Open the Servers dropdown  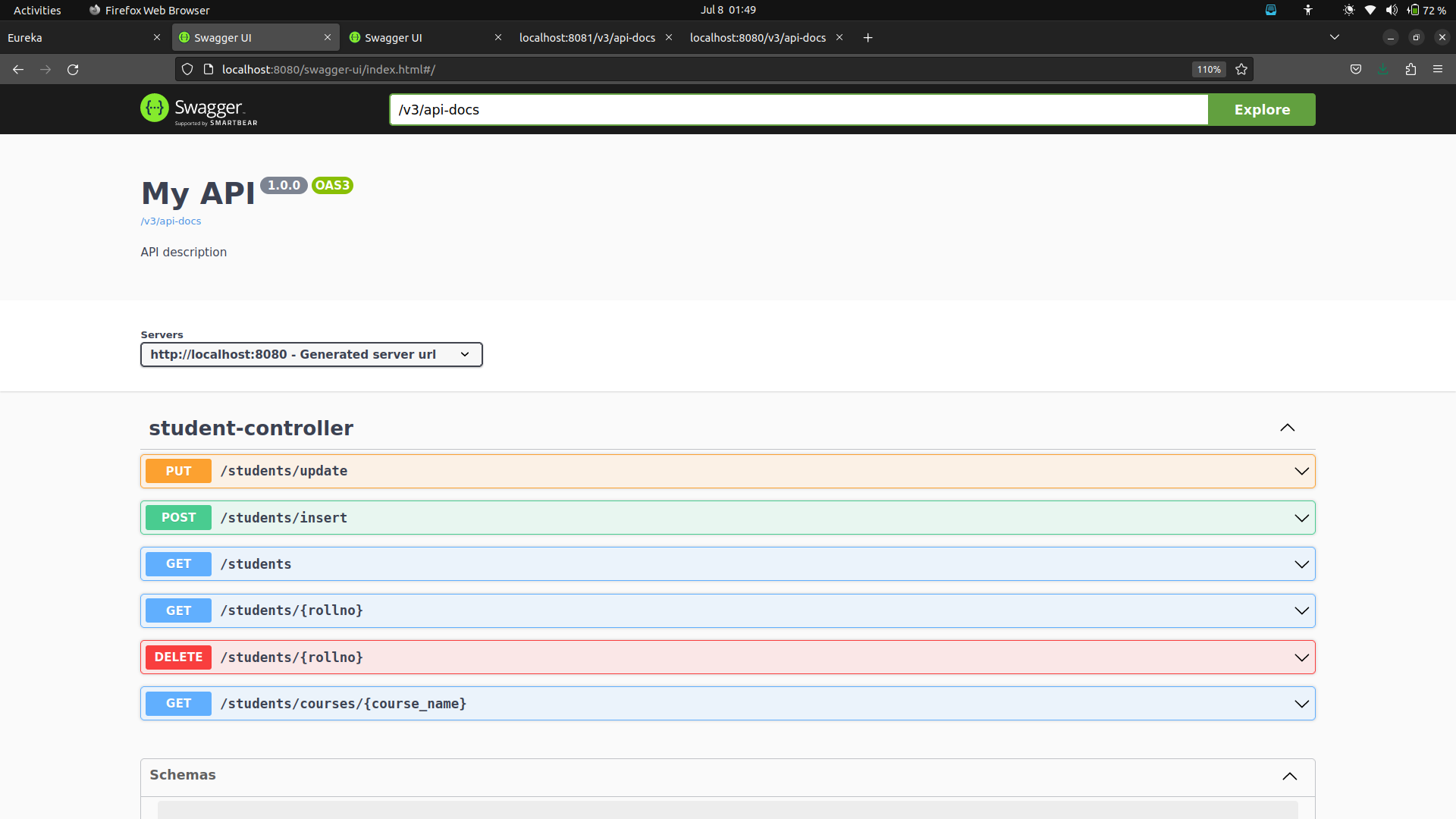click(311, 354)
